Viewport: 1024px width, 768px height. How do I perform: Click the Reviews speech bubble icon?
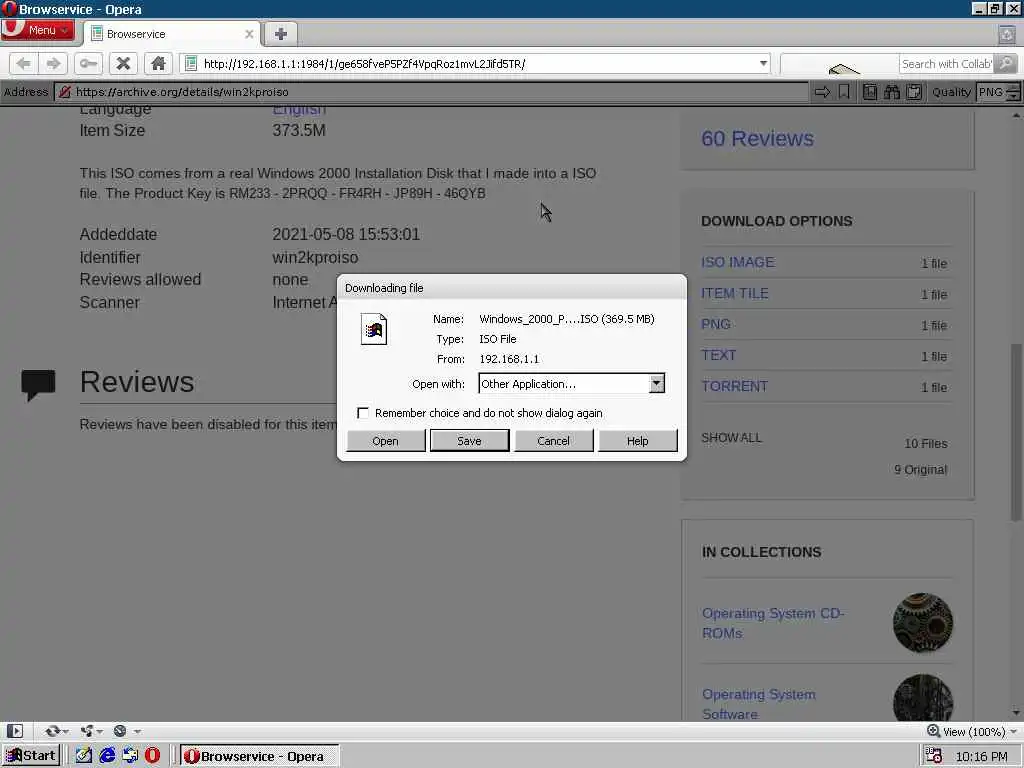[38, 385]
